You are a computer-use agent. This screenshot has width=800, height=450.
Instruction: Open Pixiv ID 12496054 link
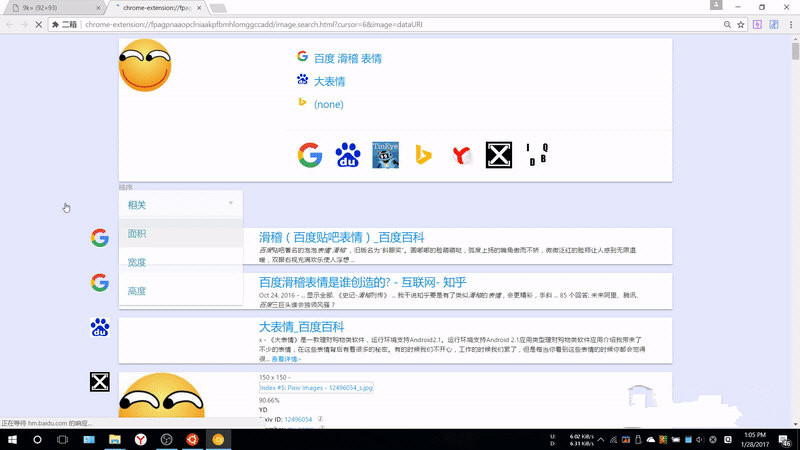pos(298,419)
